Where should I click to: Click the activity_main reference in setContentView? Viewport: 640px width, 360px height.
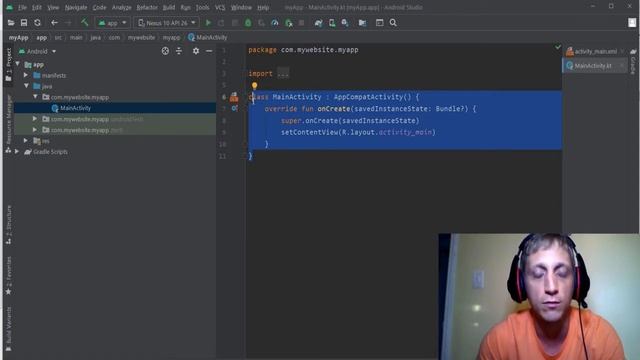tap(405, 132)
